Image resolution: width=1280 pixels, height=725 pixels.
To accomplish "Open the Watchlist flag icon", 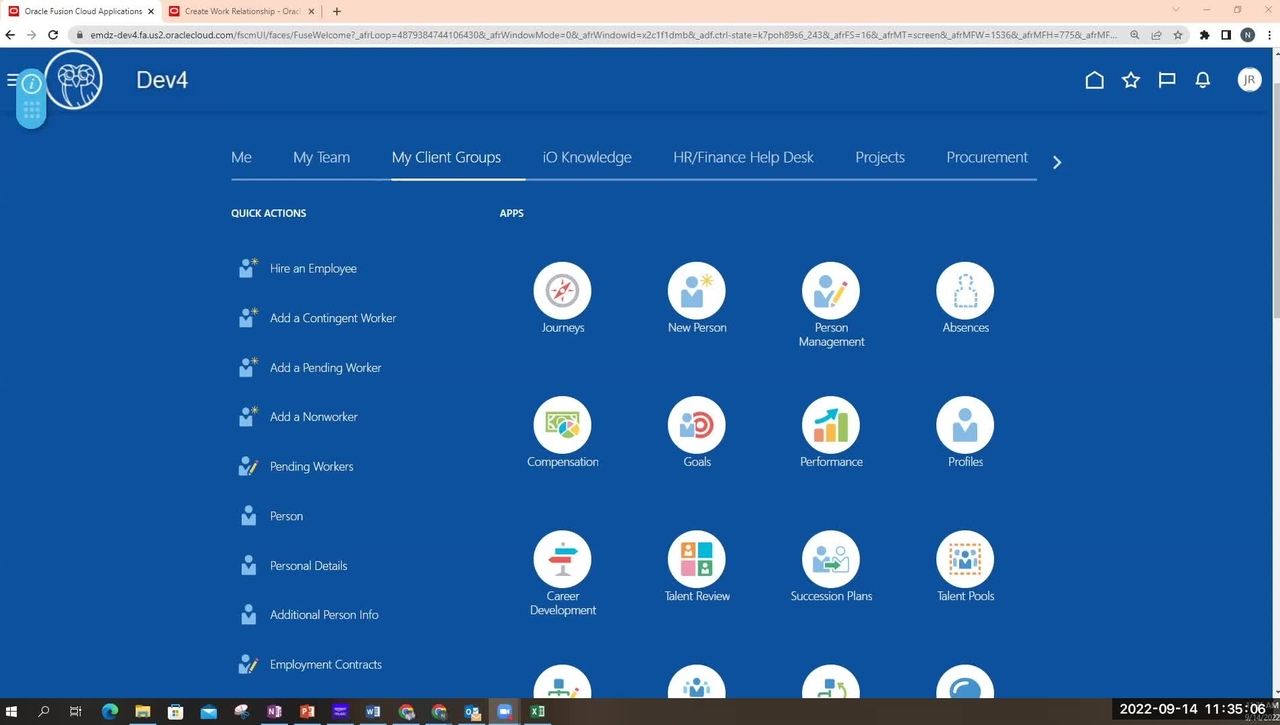I will pos(1167,80).
